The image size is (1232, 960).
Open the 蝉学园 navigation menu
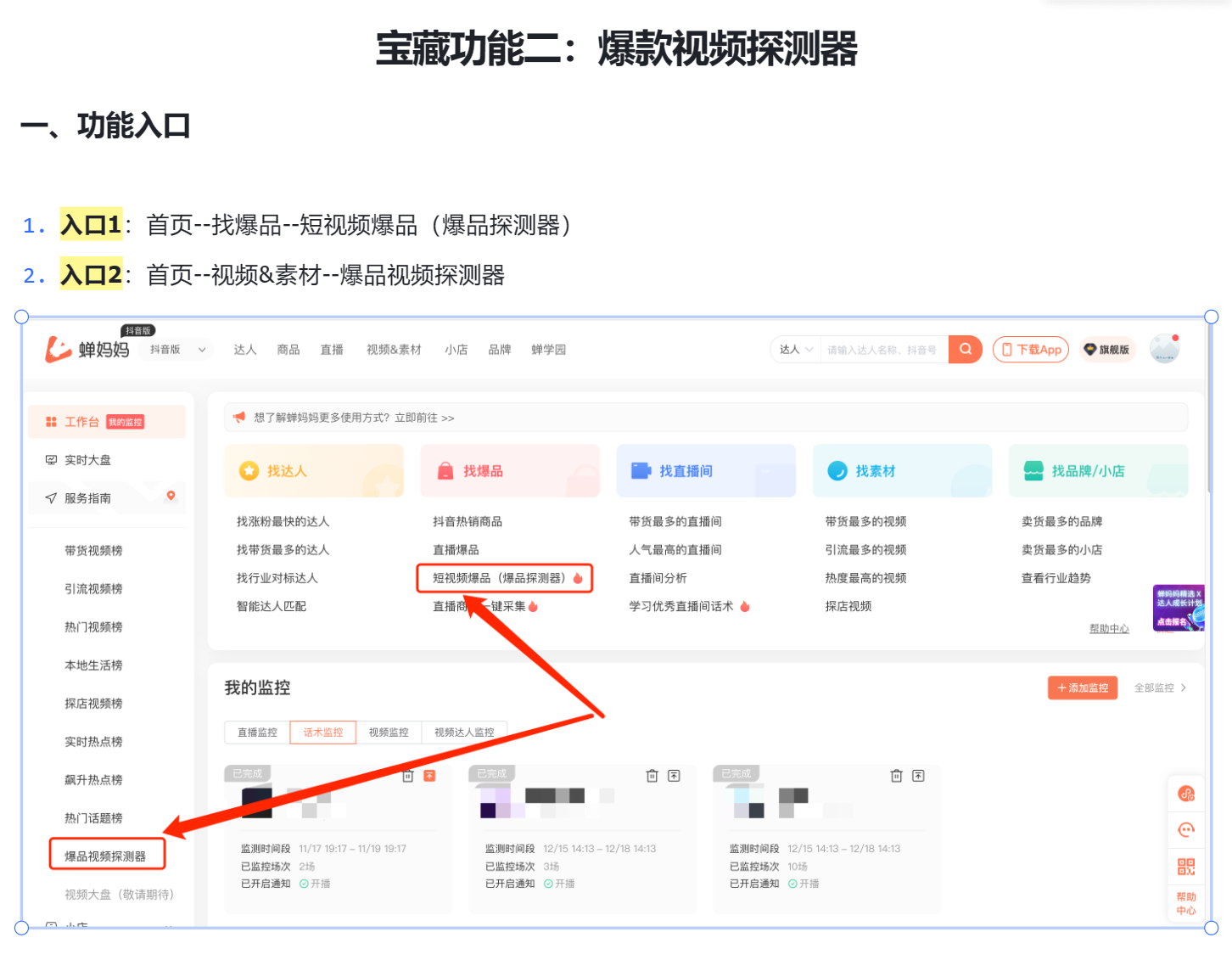coord(549,350)
